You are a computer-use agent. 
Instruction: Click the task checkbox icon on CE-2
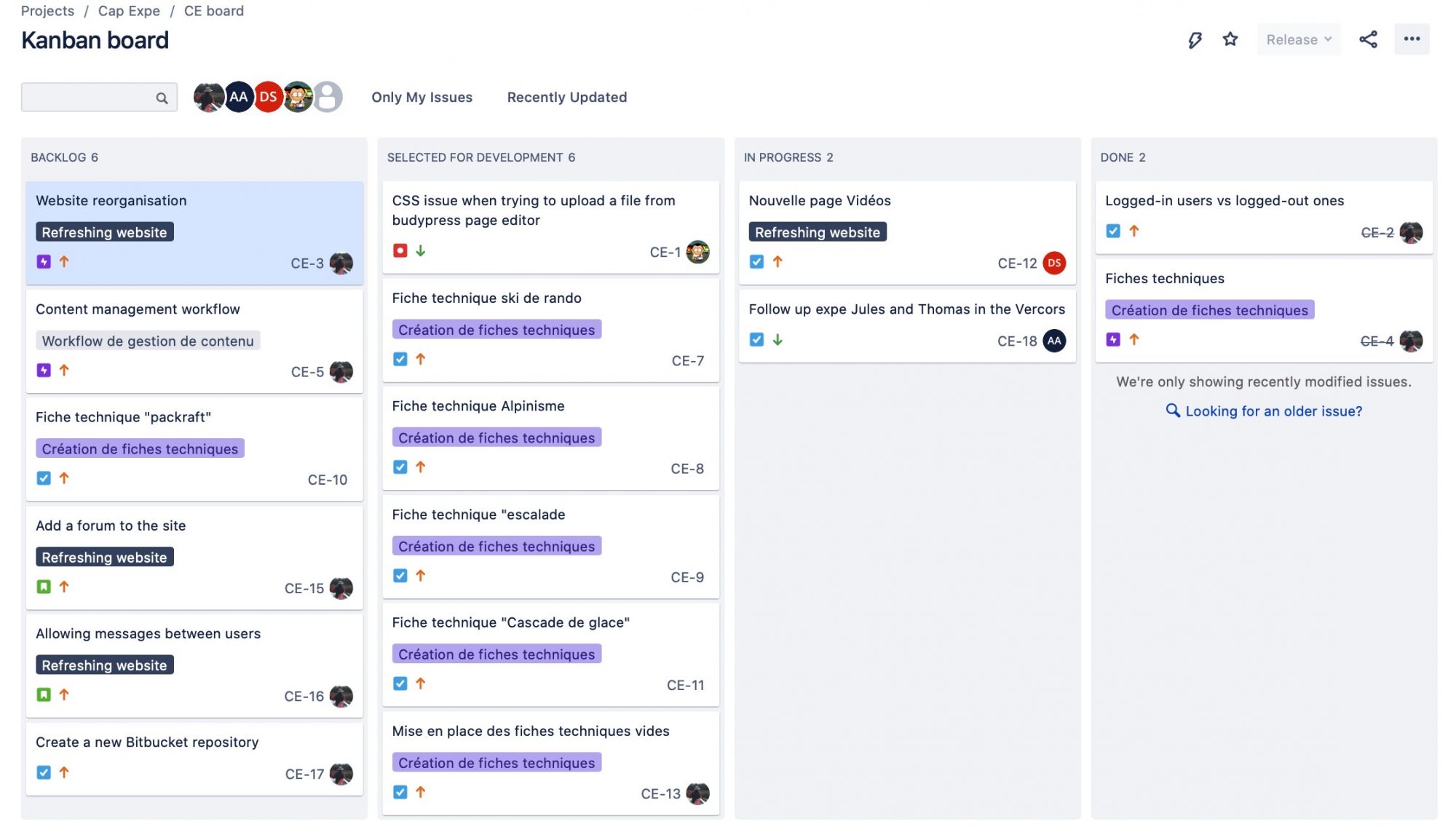[x=1113, y=231]
